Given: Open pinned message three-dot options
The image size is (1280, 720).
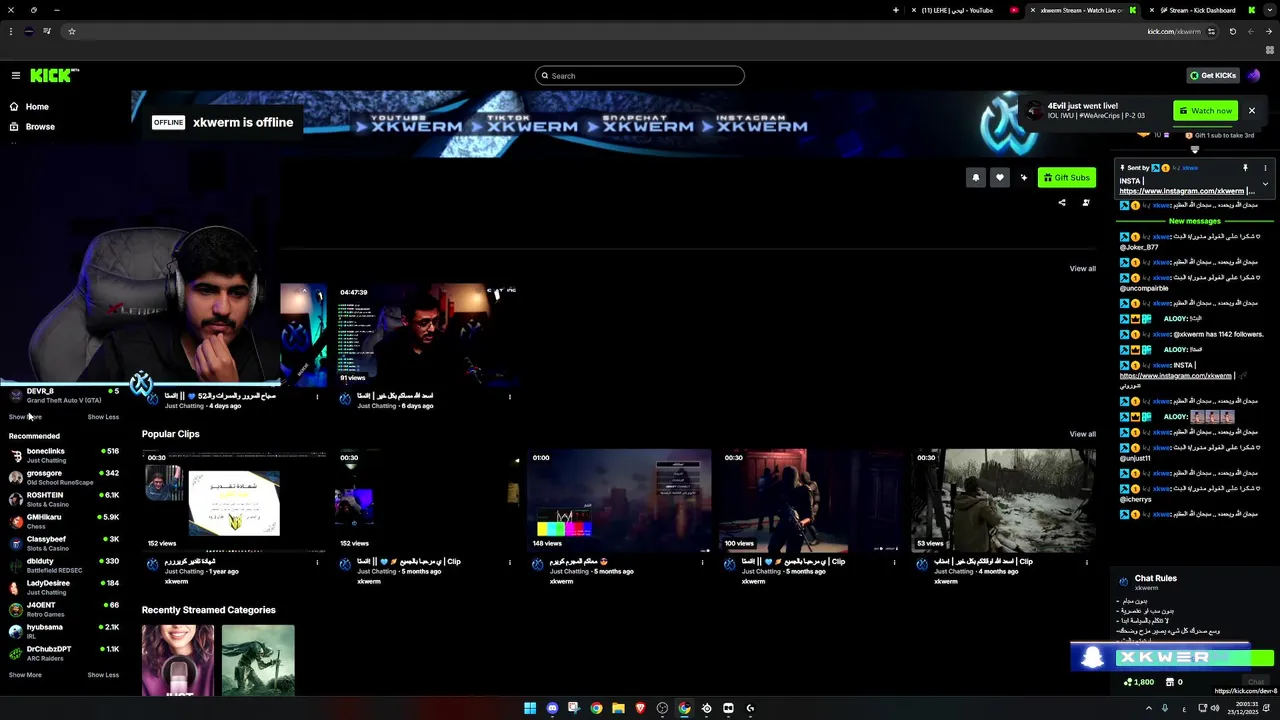Looking at the screenshot, I should point(1265,168).
